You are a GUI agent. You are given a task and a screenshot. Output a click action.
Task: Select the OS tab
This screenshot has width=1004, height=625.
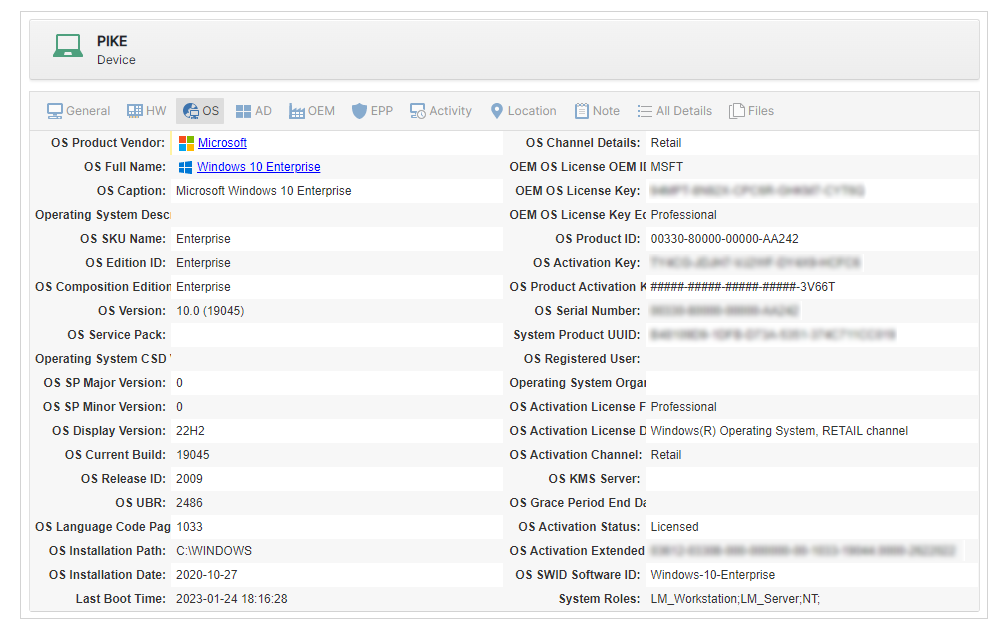click(x=200, y=111)
